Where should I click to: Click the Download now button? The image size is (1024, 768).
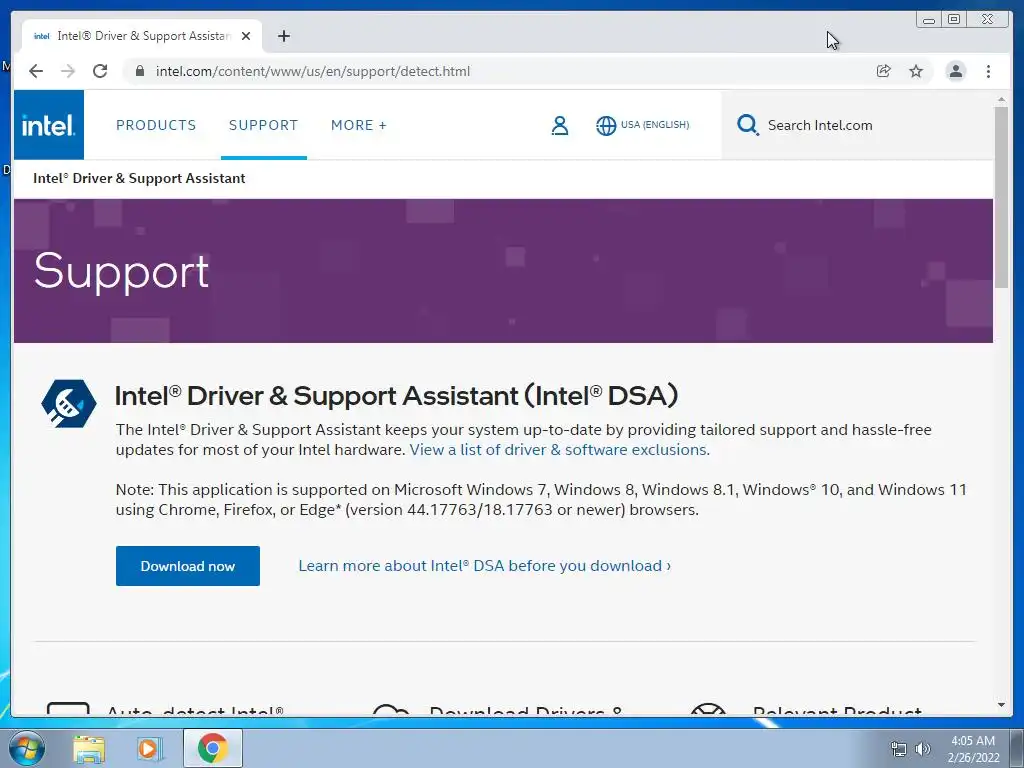[x=188, y=566]
